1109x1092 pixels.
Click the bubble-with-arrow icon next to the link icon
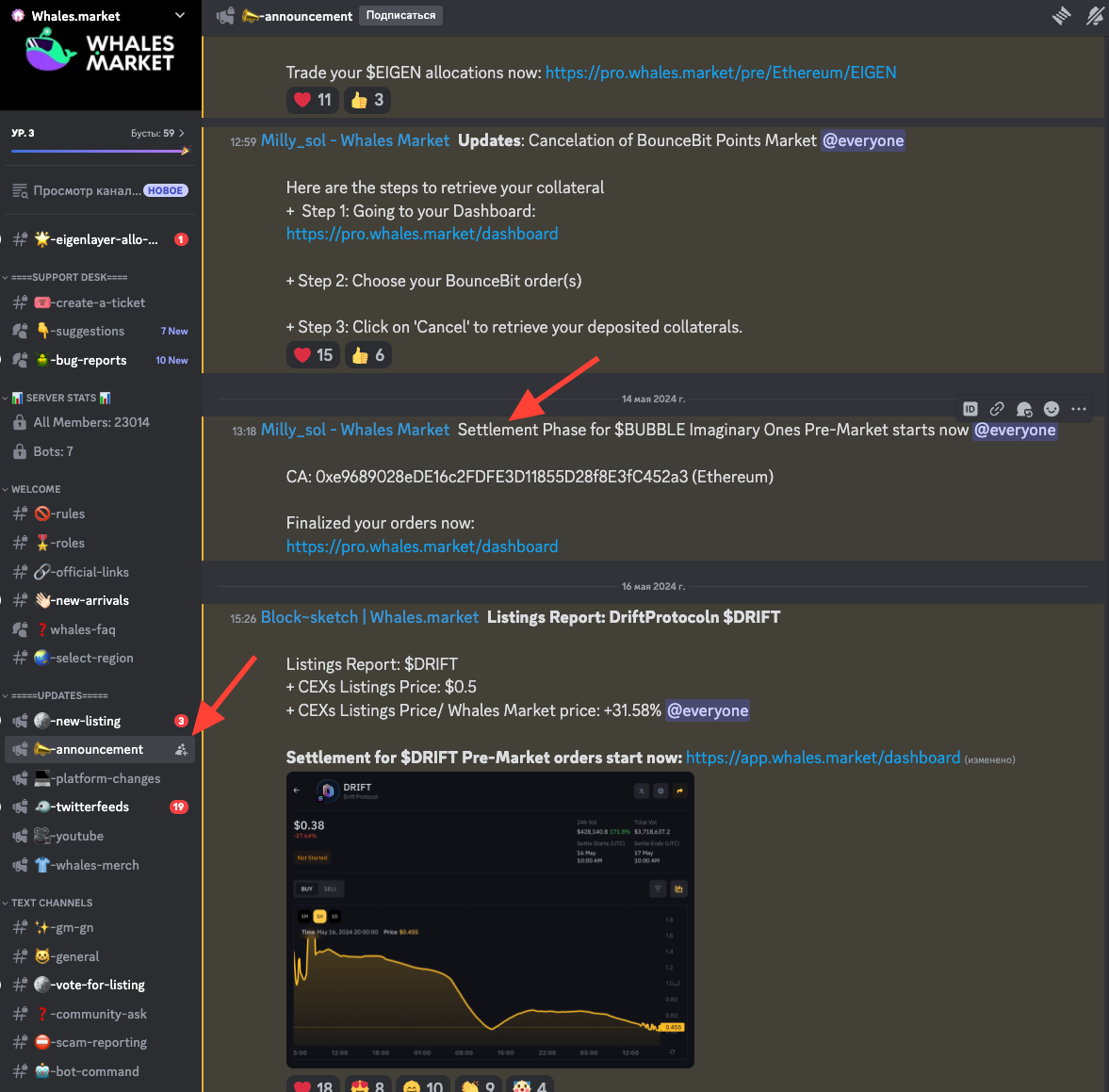1024,409
